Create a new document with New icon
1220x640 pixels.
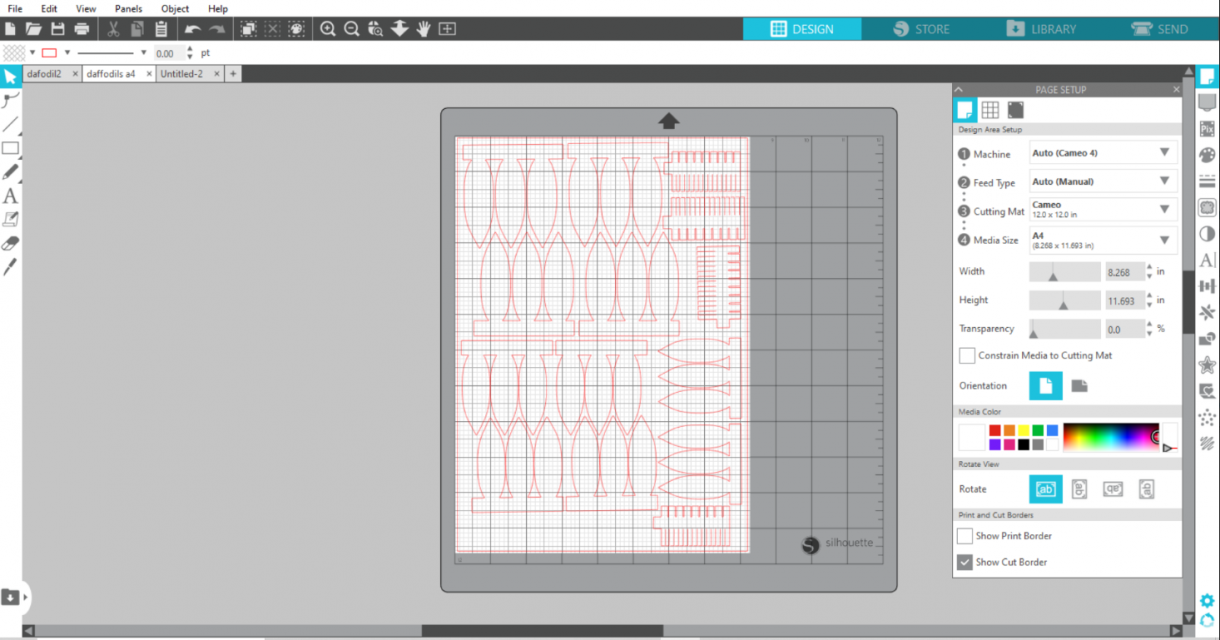tap(10, 29)
